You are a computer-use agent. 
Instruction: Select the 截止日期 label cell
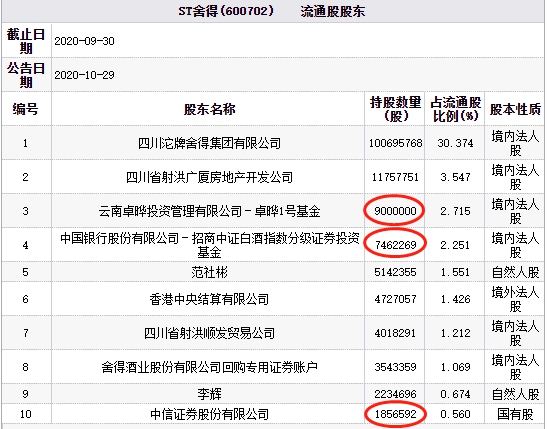[26, 41]
